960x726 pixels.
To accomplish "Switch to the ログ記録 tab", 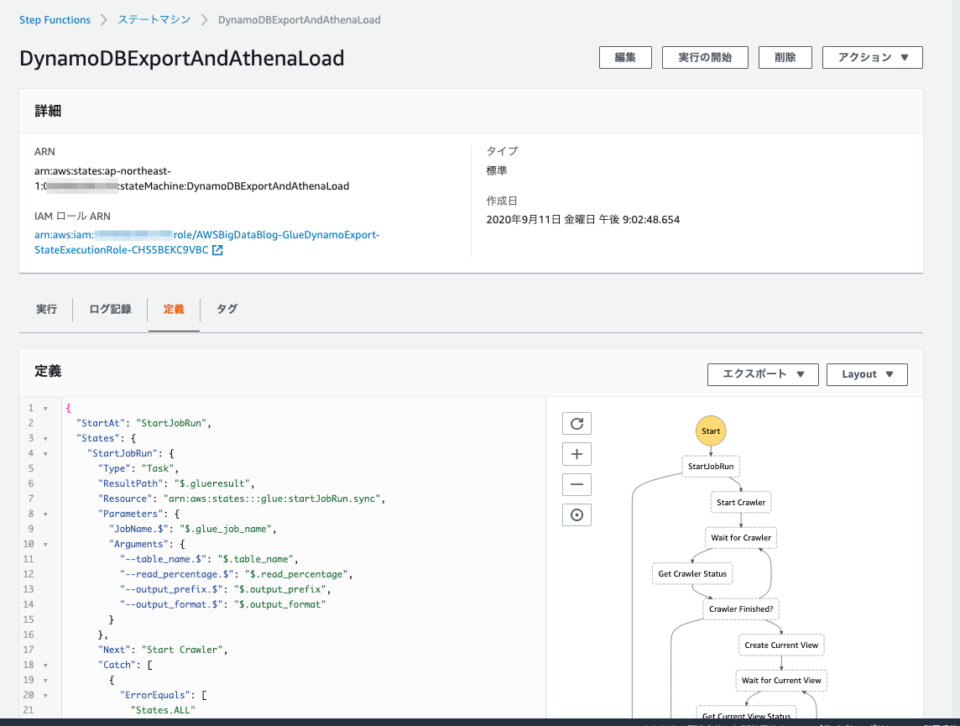I will pyautogui.click(x=110, y=309).
